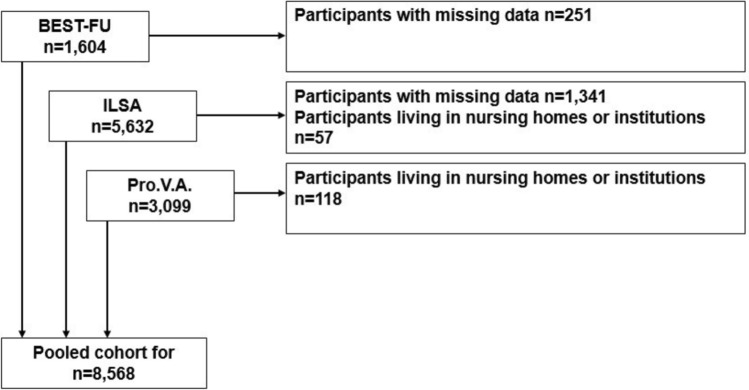Click the middle downward arrowhead above pooled cohort
Screen dimensions: 749x390
[x=66, y=333]
